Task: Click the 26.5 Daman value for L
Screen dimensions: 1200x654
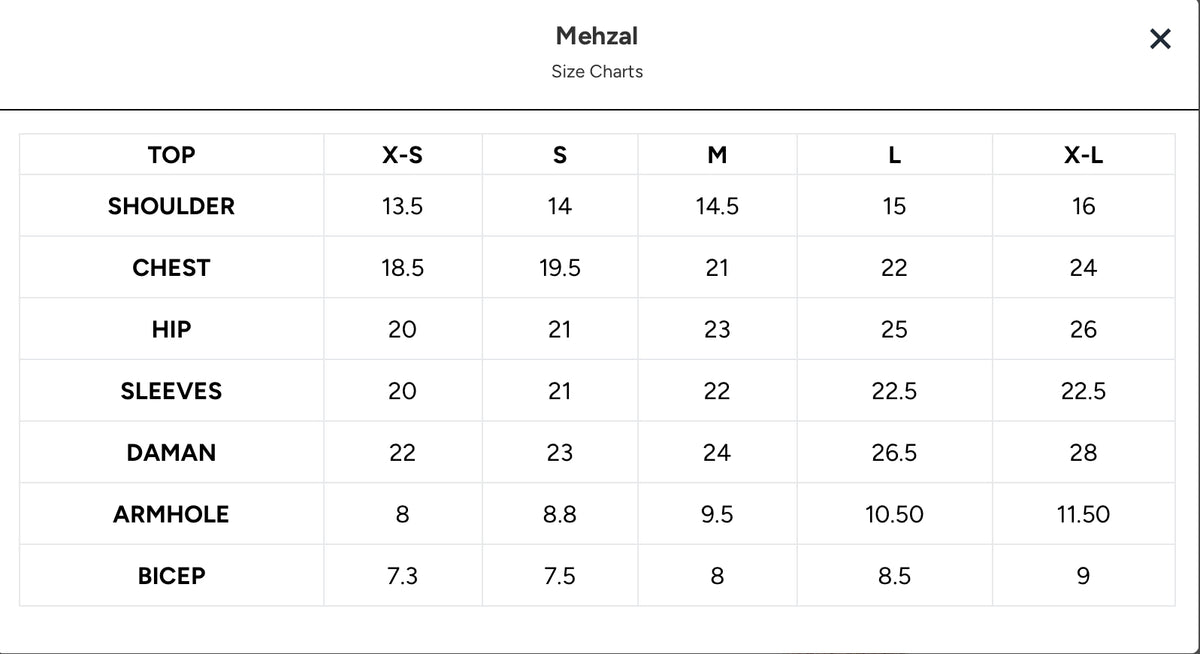Action: click(894, 453)
